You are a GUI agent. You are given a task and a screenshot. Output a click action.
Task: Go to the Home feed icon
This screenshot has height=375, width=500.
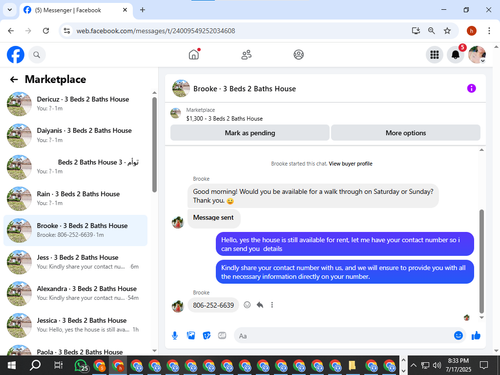point(194,54)
